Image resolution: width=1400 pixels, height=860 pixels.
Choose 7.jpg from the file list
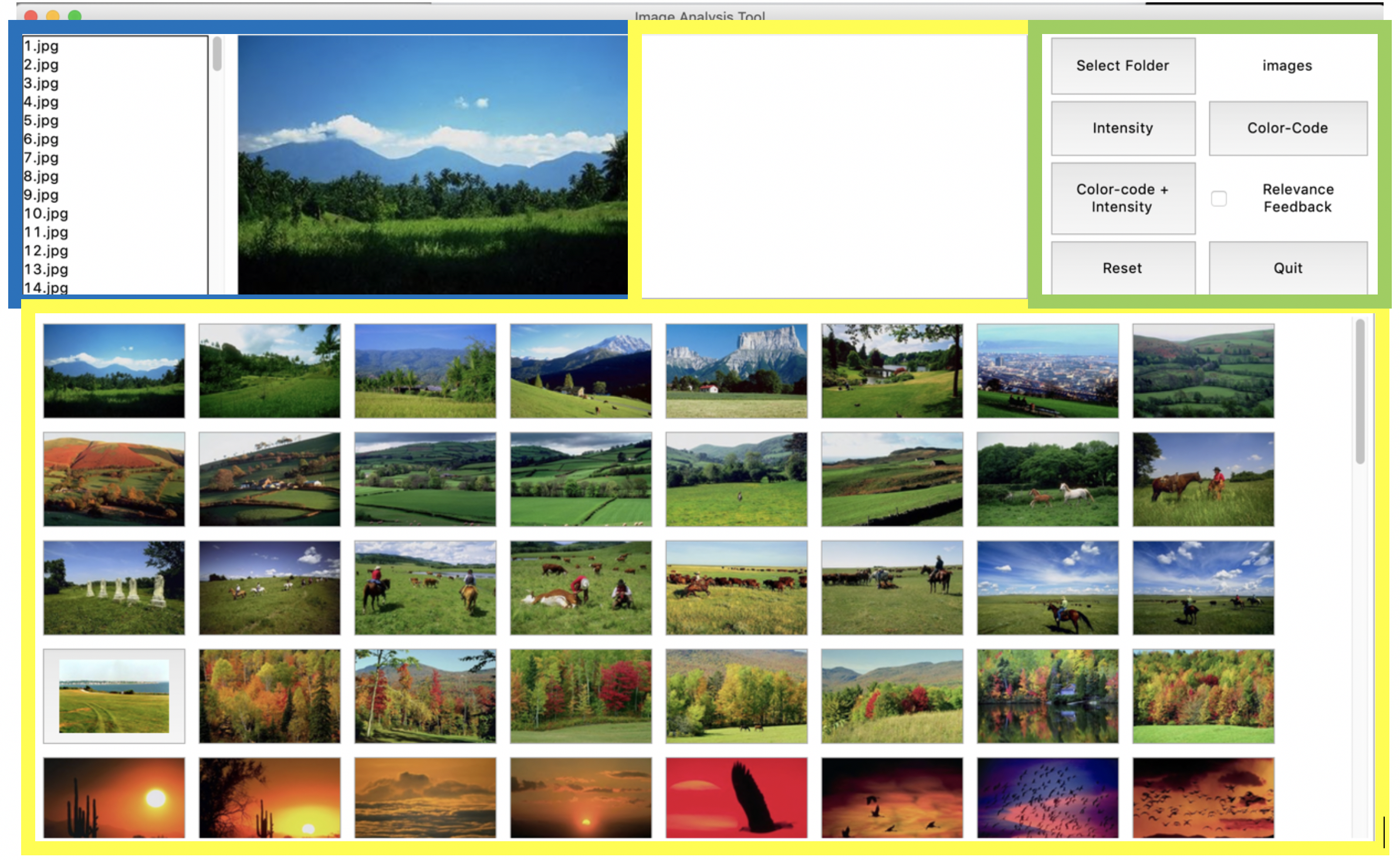[41, 158]
